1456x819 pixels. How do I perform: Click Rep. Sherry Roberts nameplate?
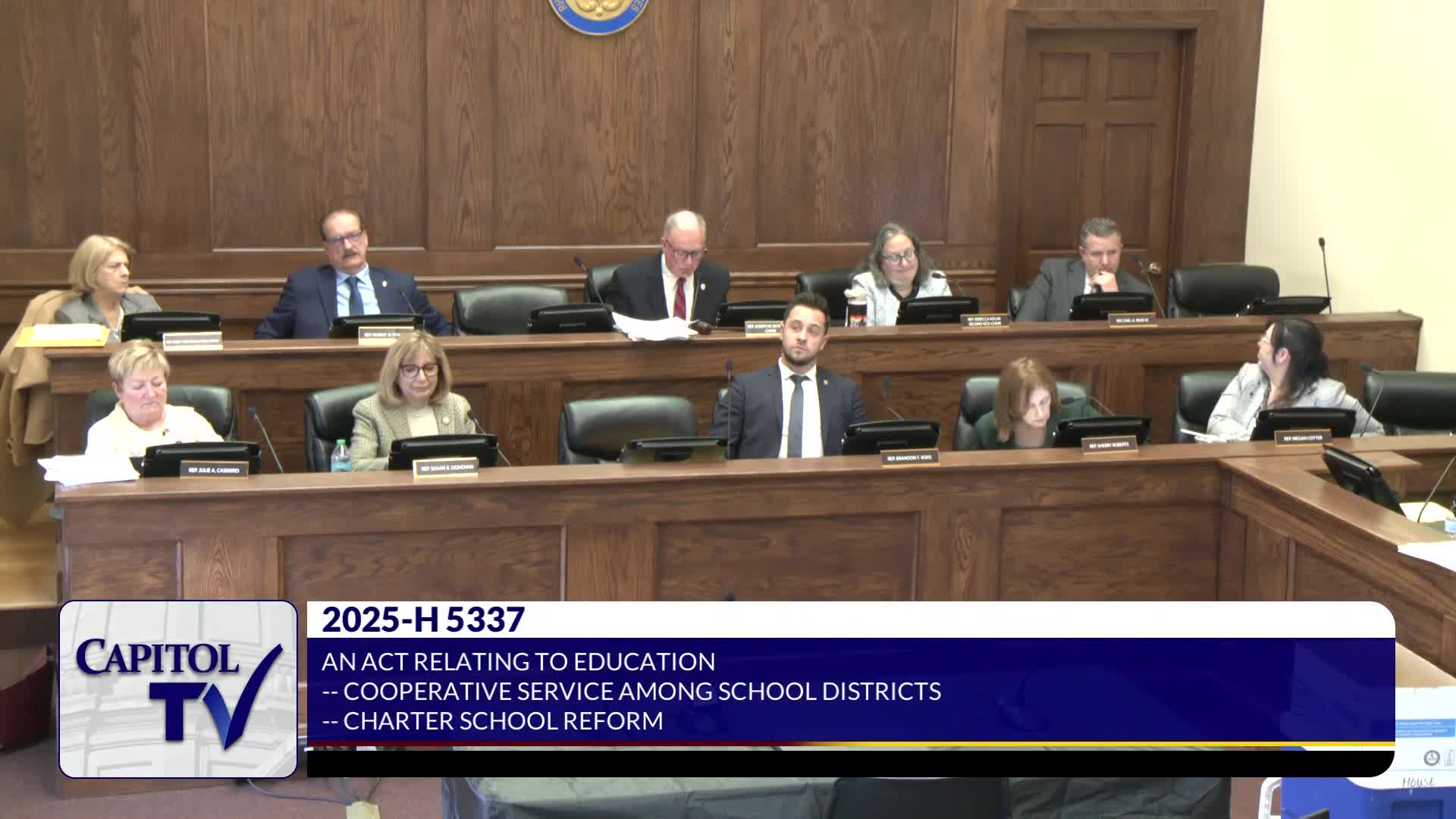pos(1109,445)
